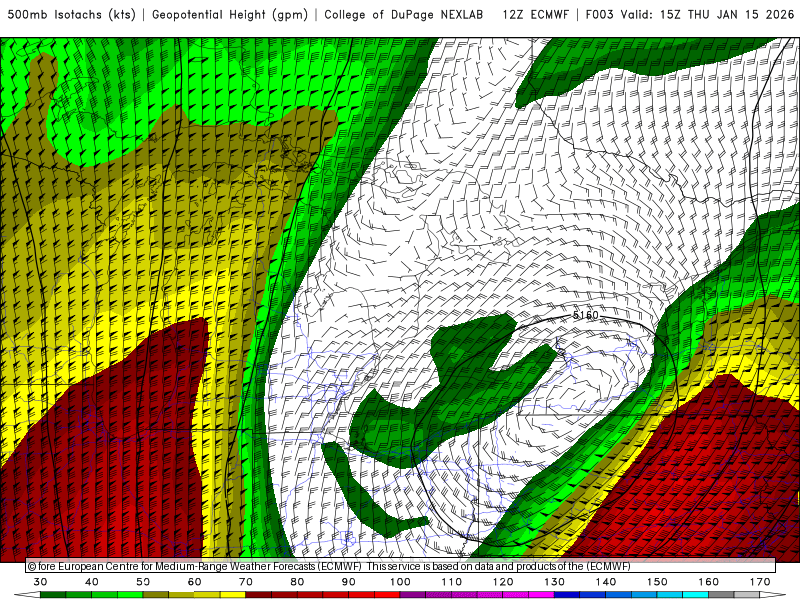Click the 'F003 Valid: 15Z THU JAN 15 2026' text

690,15
